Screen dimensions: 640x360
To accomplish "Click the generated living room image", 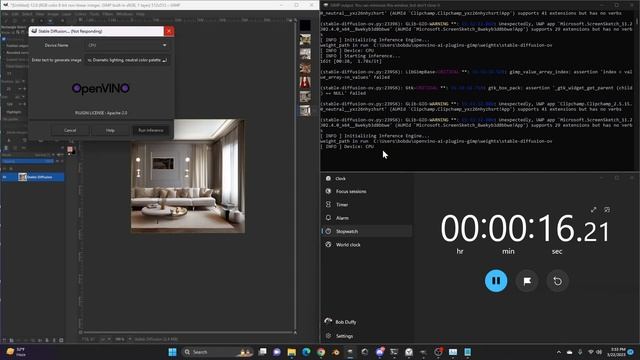I will (x=188, y=176).
